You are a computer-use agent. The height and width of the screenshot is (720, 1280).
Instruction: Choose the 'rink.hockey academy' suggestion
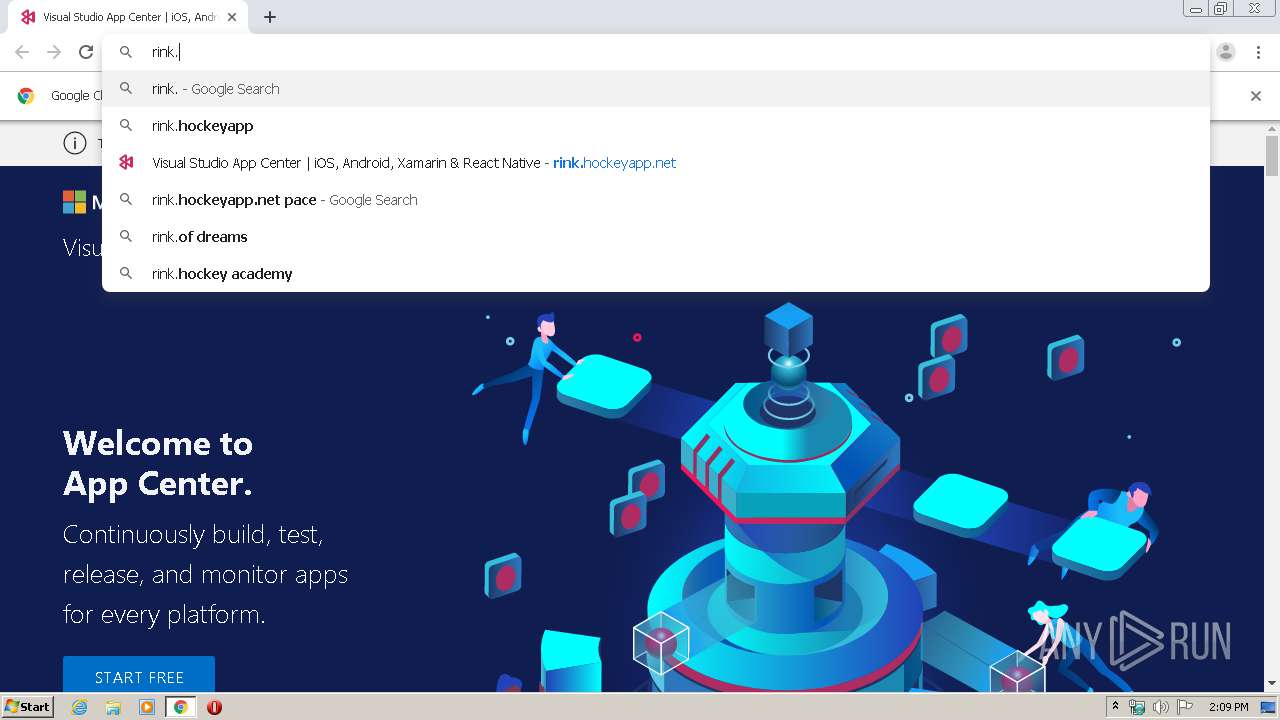(656, 274)
